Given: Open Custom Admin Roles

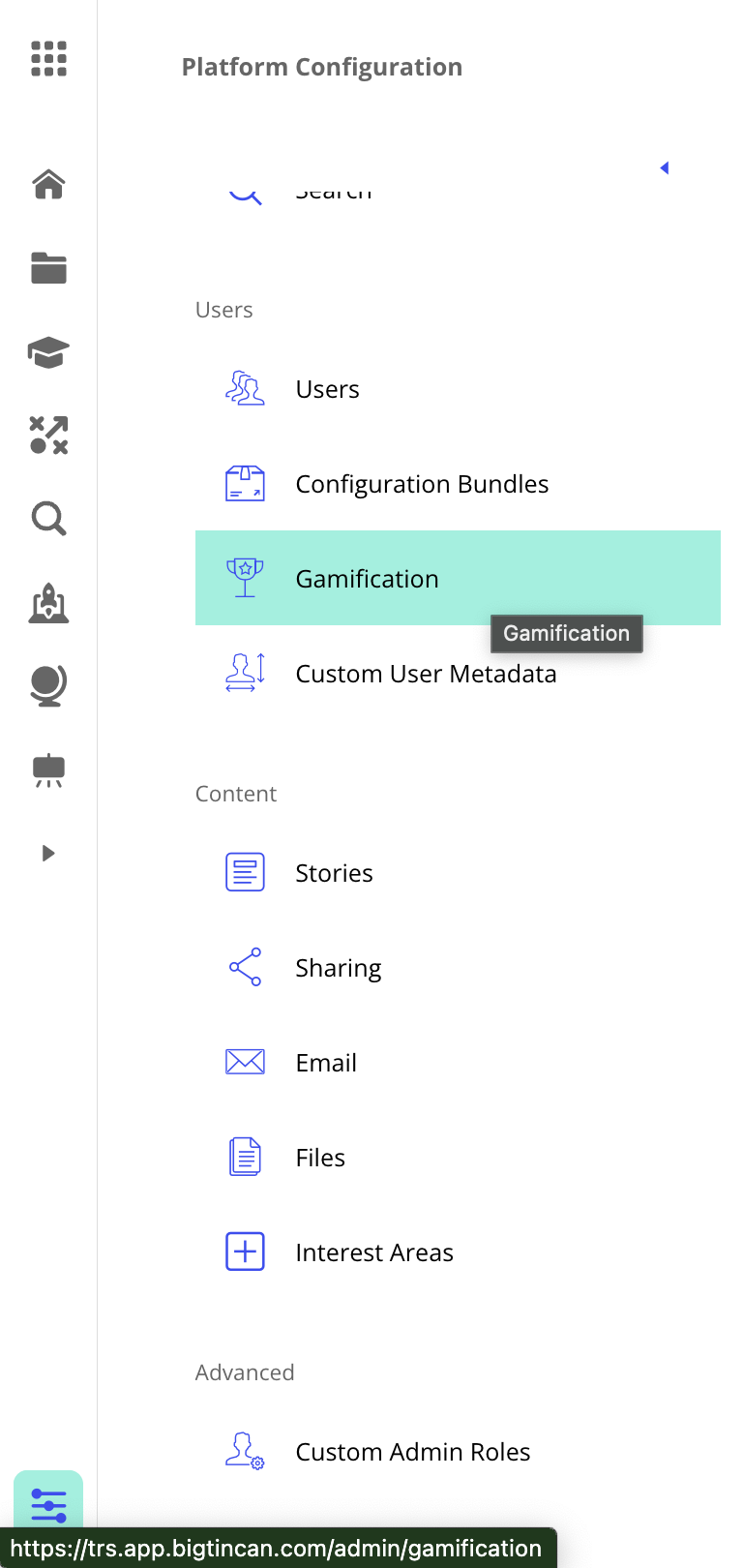Looking at the screenshot, I should [412, 1452].
